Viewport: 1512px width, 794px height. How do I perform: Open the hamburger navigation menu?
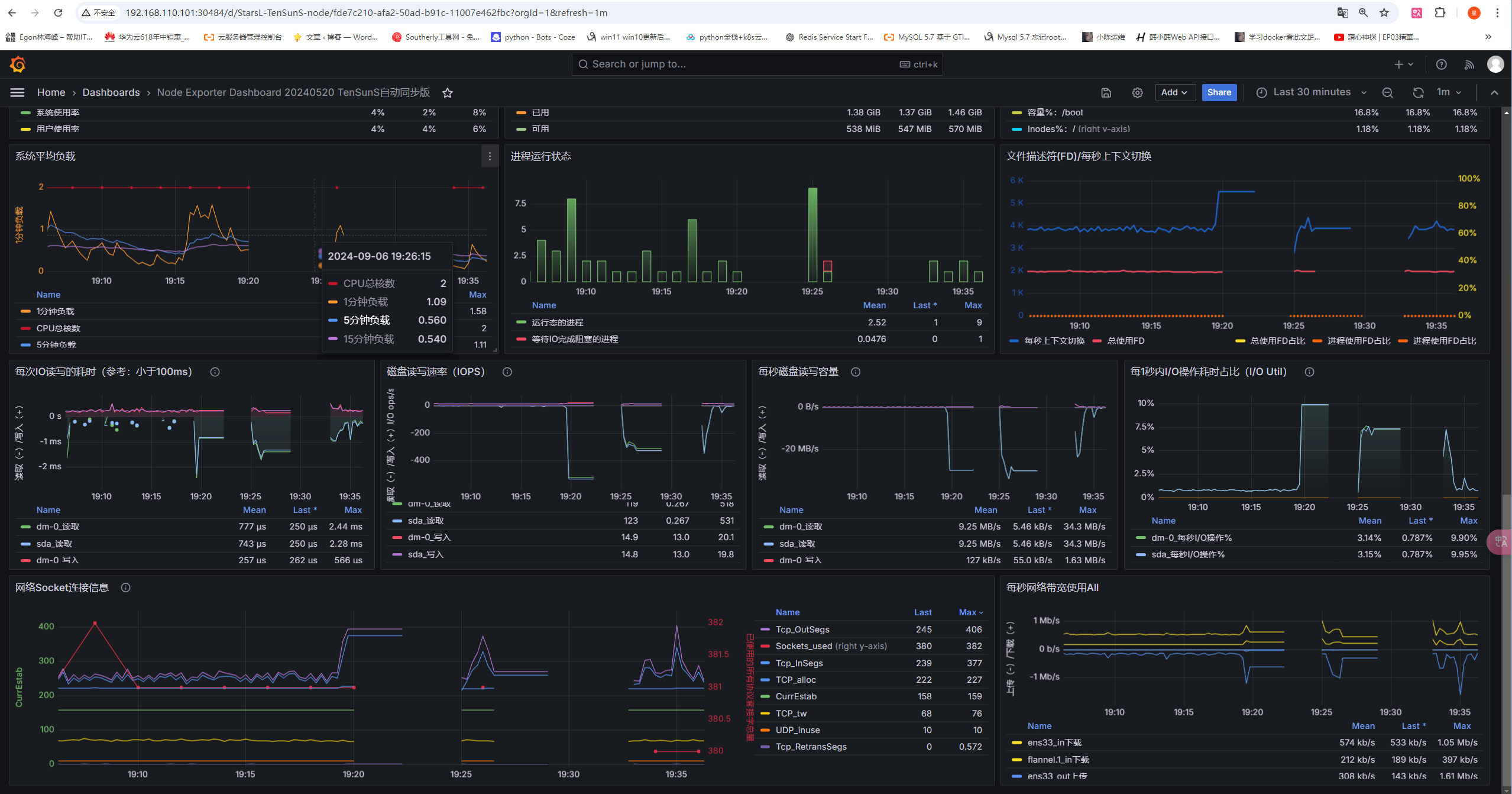pos(18,92)
